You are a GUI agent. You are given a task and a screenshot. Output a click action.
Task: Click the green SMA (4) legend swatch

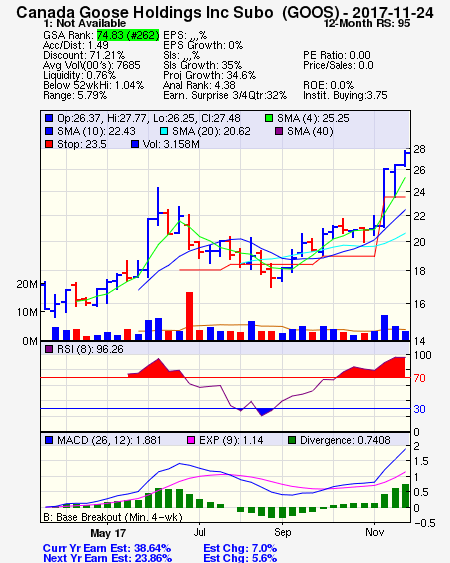pos(269,118)
